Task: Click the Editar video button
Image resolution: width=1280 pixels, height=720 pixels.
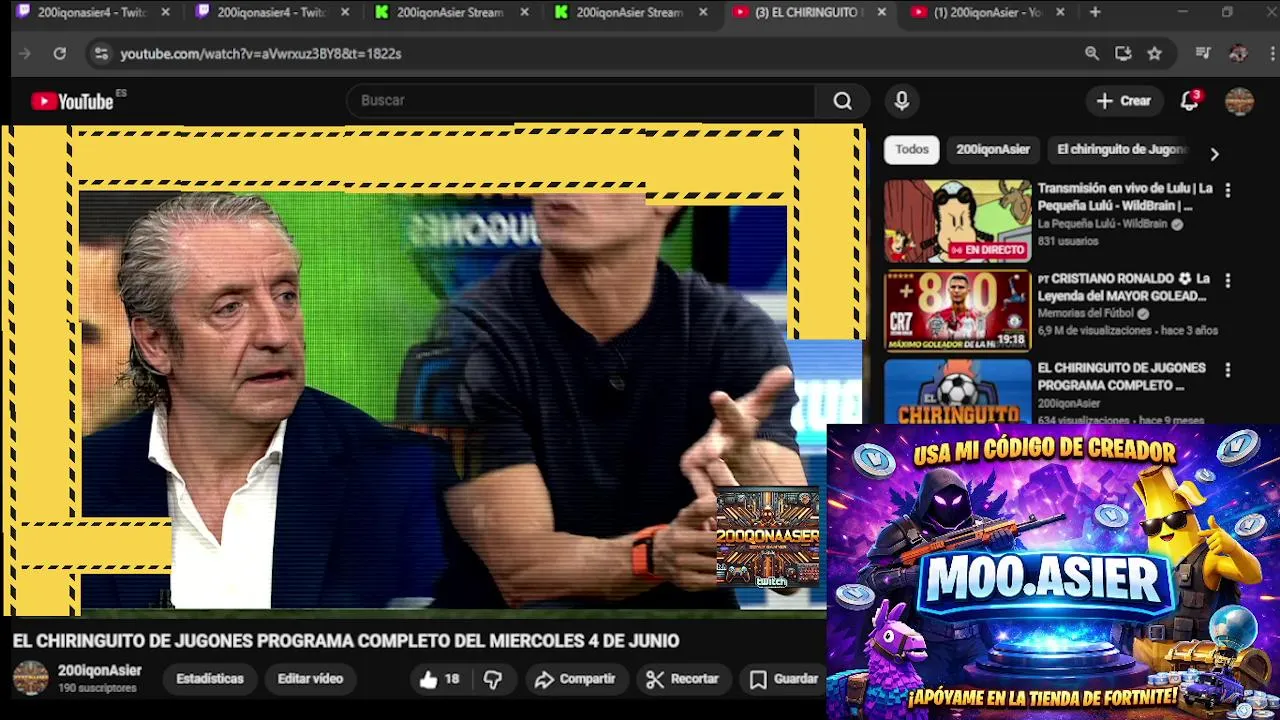Action: point(310,679)
